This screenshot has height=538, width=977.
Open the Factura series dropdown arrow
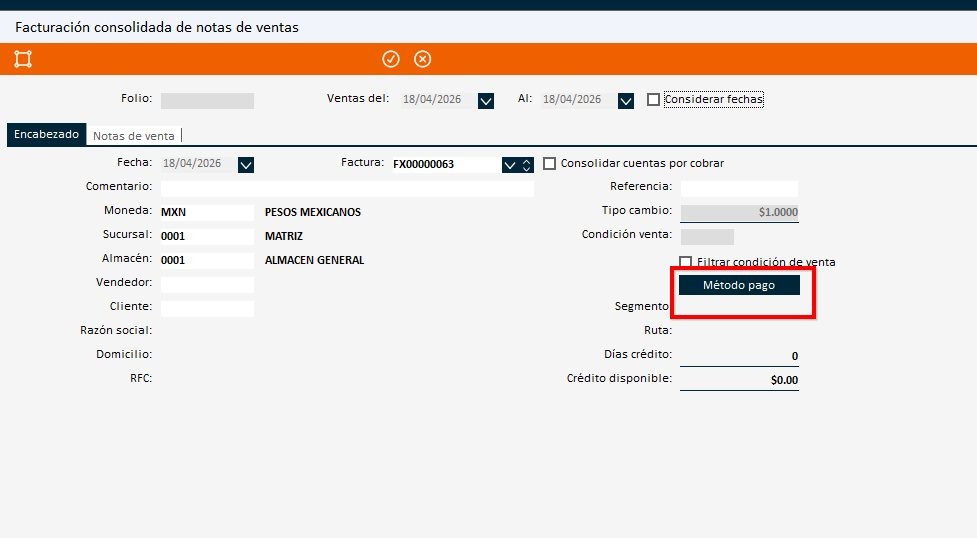click(x=510, y=165)
